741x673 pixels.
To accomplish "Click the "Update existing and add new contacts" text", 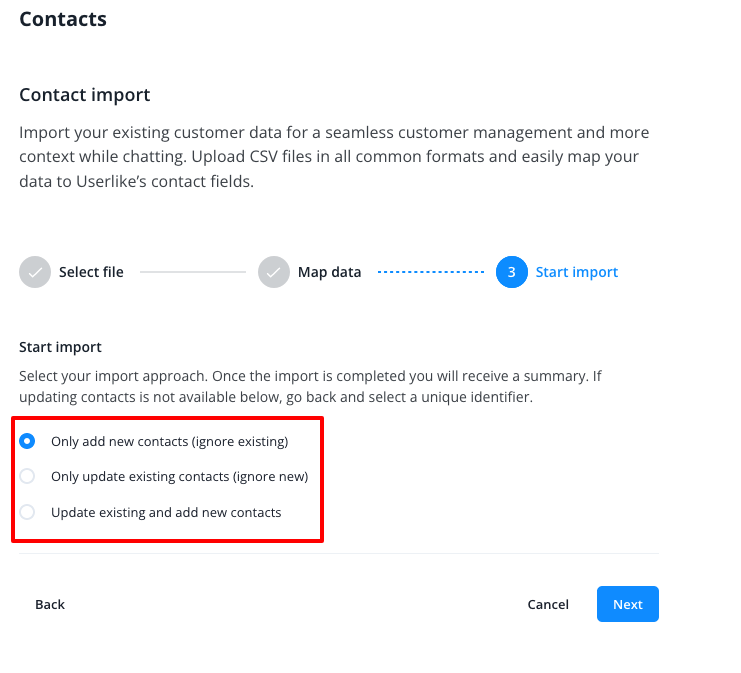I will click(166, 512).
